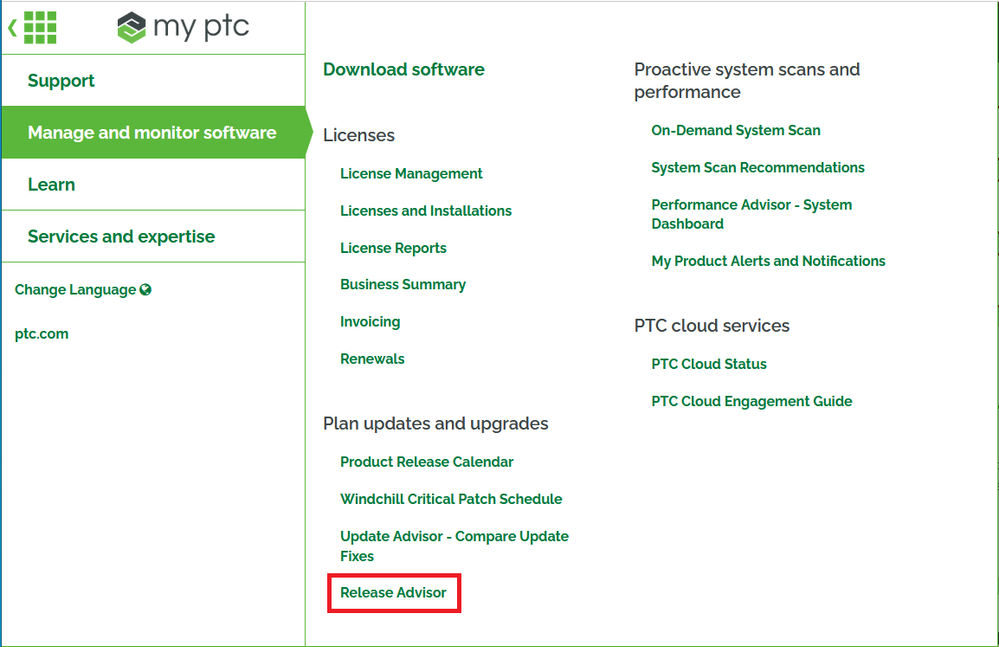Open Performance Advisor - System Dashboard link

[751, 214]
